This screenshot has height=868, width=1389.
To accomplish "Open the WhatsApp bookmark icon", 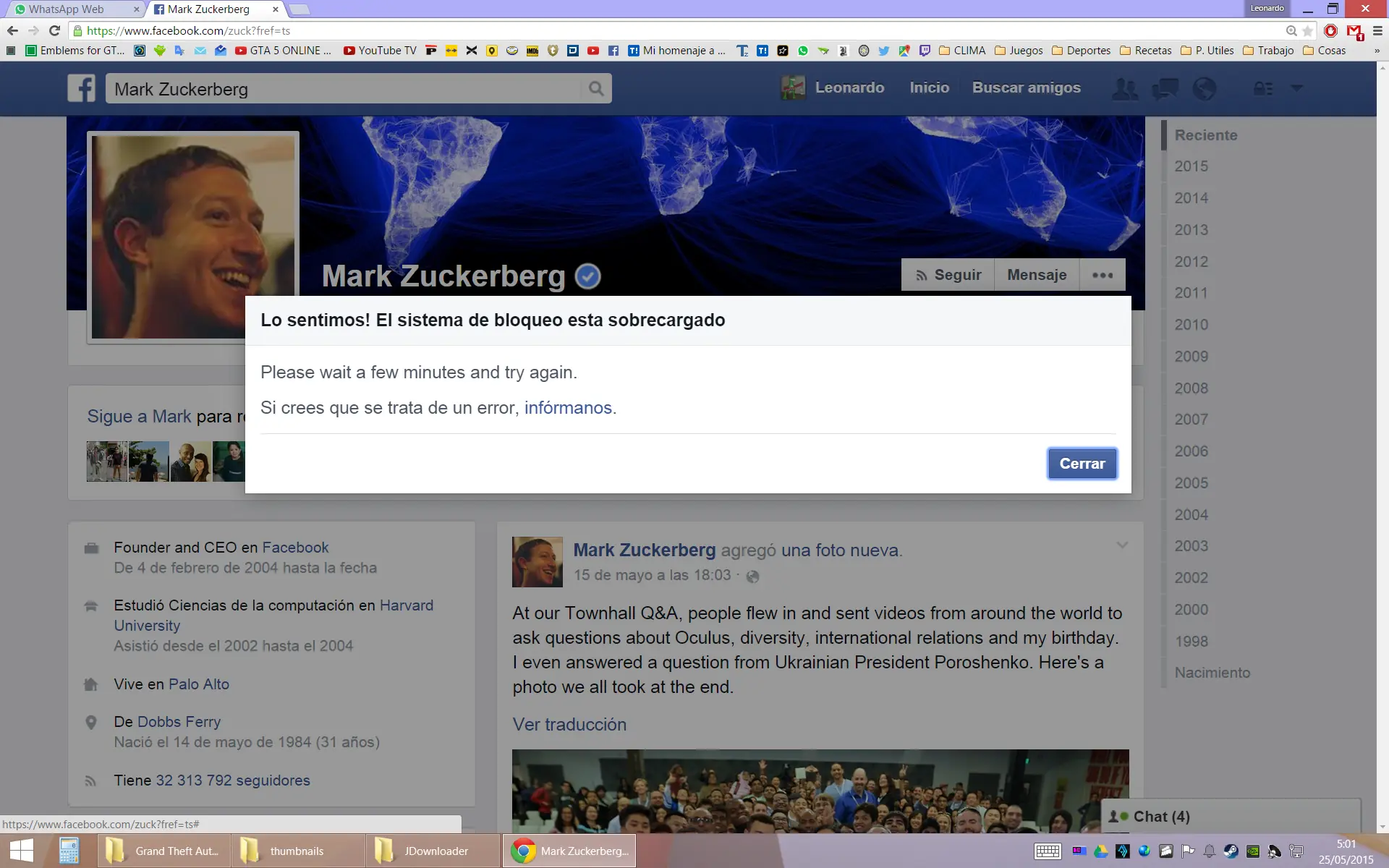I will (x=802, y=50).
